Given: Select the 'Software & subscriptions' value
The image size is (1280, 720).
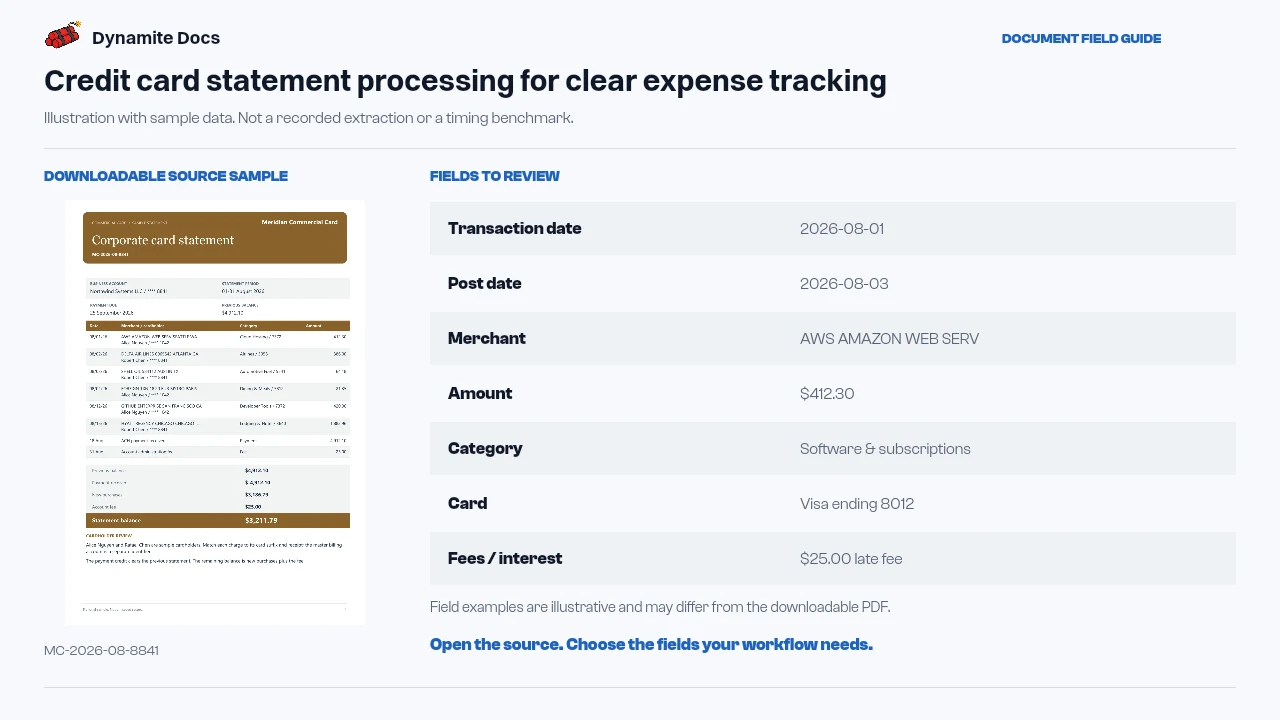Looking at the screenshot, I should 885,448.
